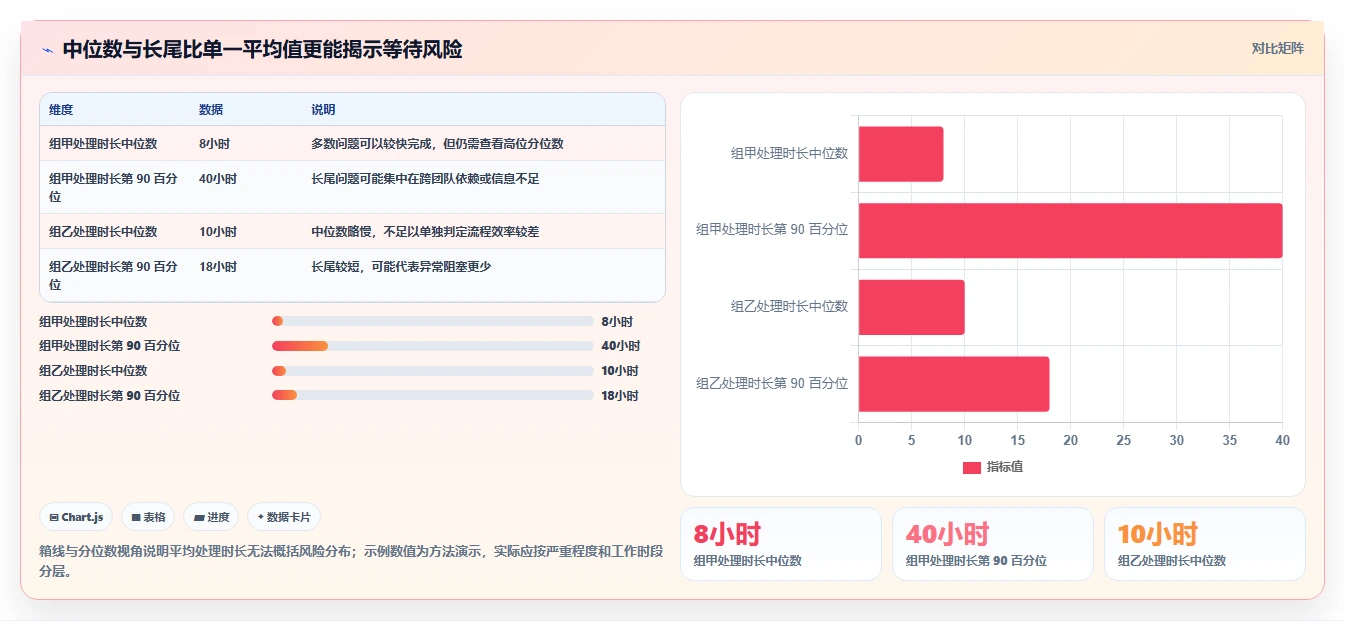Click table cell 10小时

(x=218, y=231)
